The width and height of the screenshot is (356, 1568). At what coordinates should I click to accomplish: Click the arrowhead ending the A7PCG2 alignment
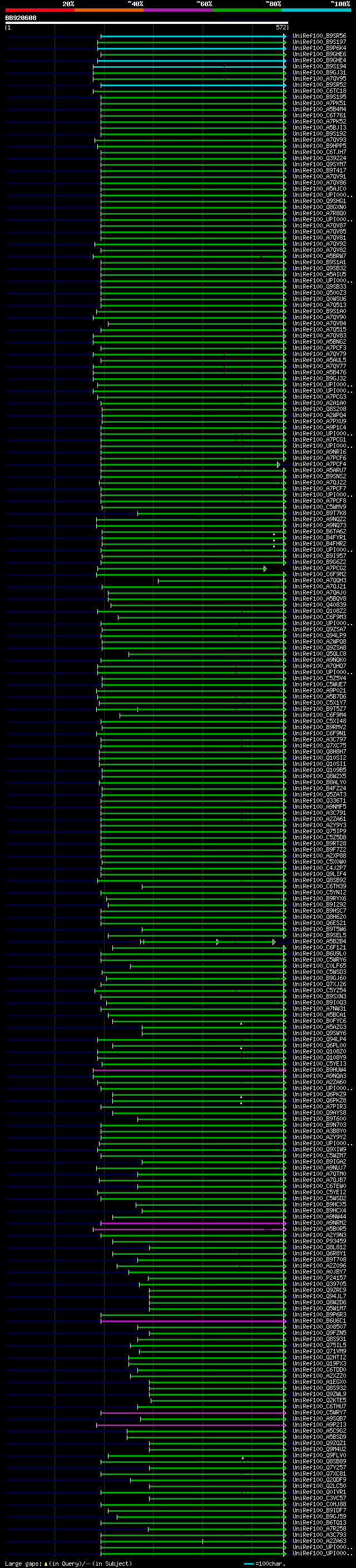pyautogui.click(x=265, y=569)
